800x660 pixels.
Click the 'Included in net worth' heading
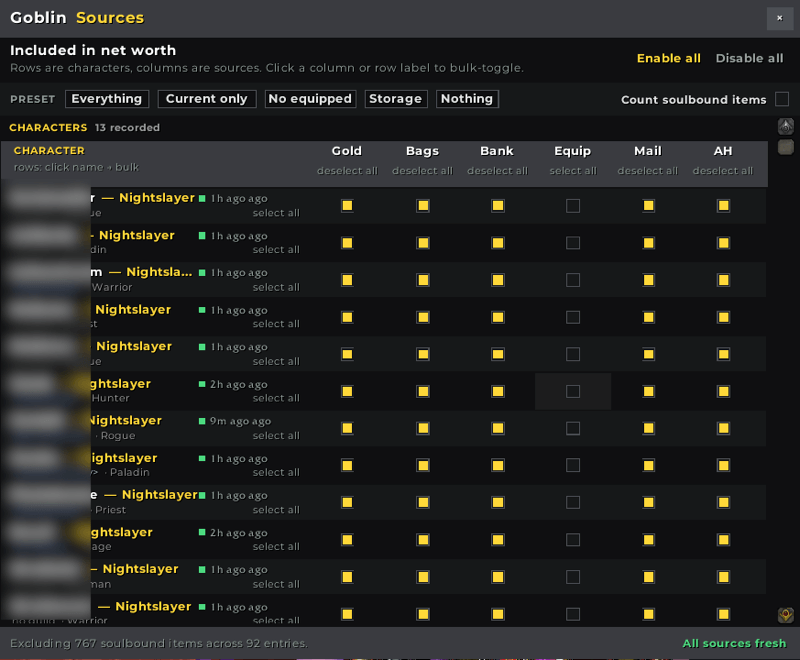[93, 50]
